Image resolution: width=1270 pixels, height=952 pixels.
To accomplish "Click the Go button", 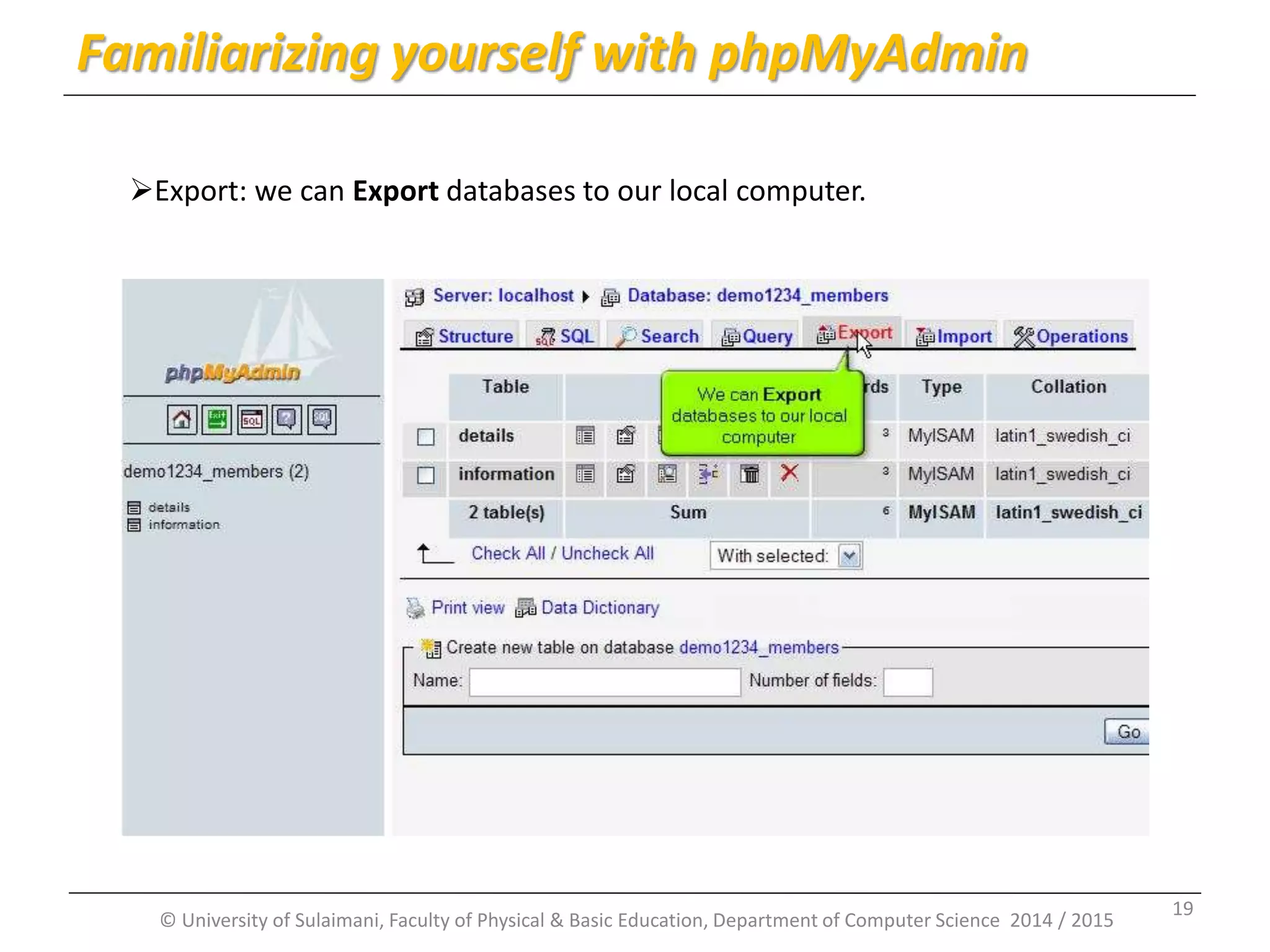I will point(1127,732).
